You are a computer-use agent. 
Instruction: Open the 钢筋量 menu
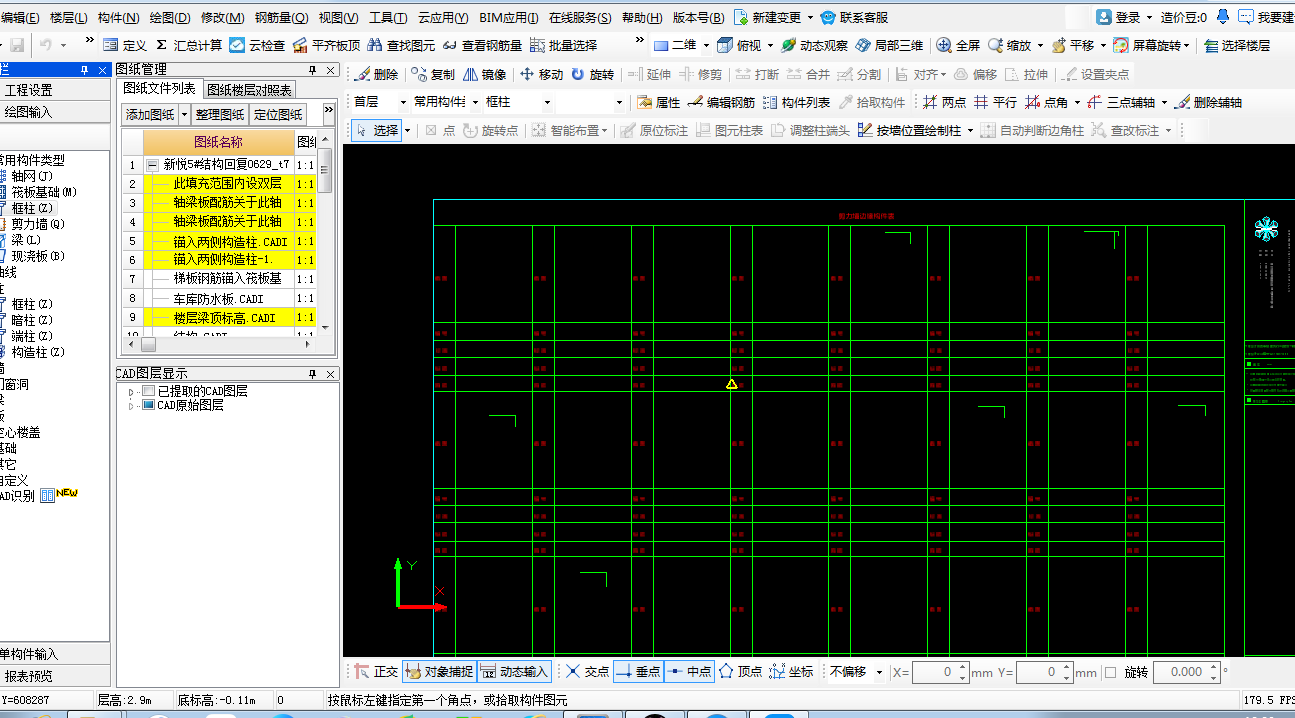[282, 18]
